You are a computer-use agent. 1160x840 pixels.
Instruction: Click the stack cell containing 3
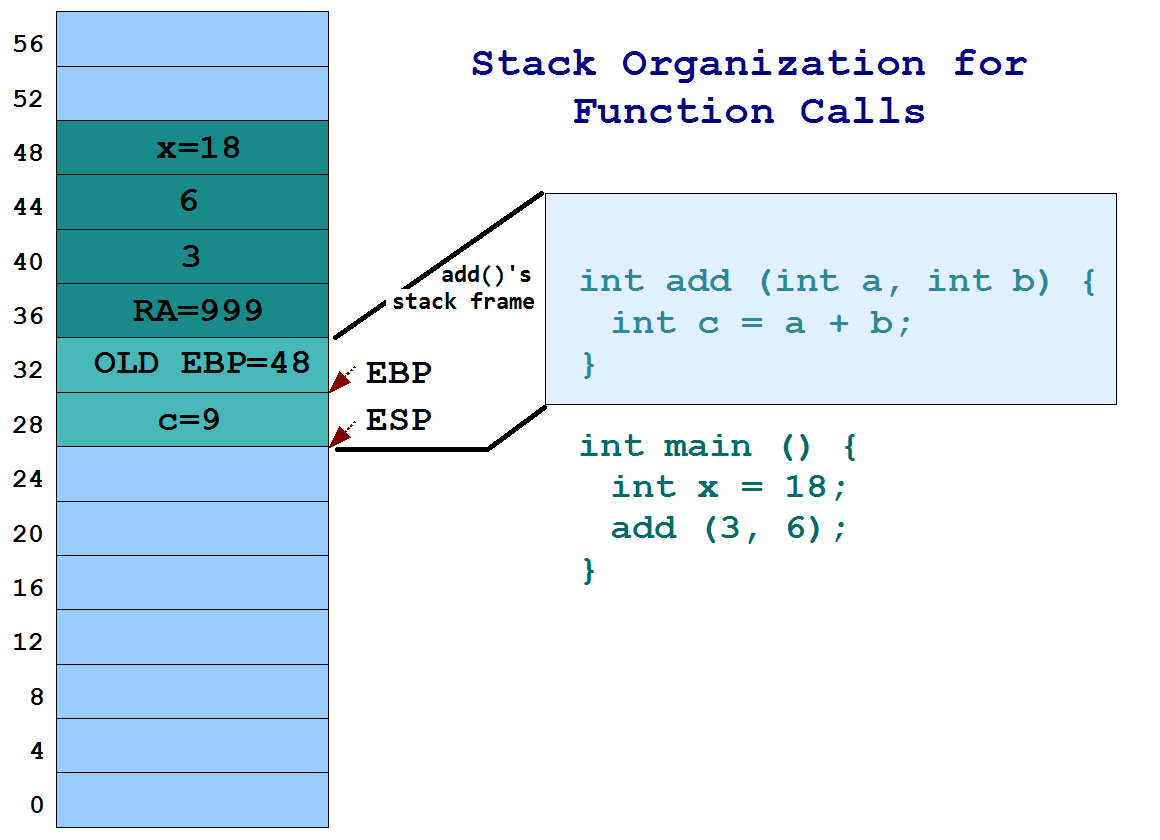[x=192, y=256]
